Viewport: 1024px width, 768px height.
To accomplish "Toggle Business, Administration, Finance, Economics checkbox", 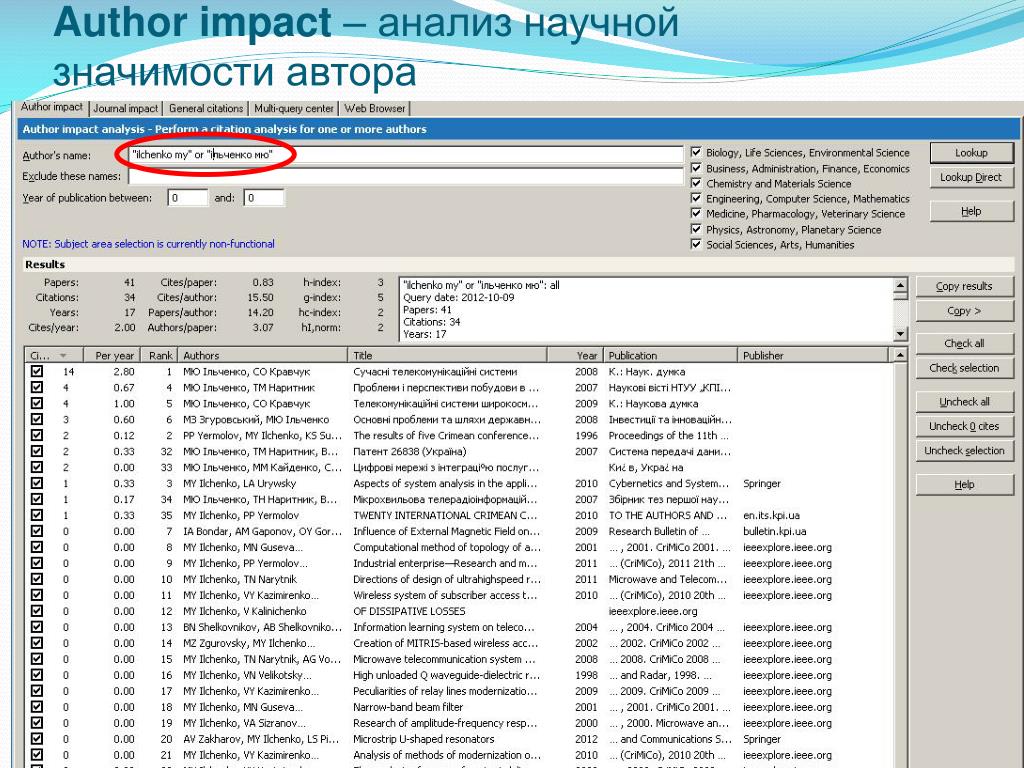I will pyautogui.click(x=696, y=168).
